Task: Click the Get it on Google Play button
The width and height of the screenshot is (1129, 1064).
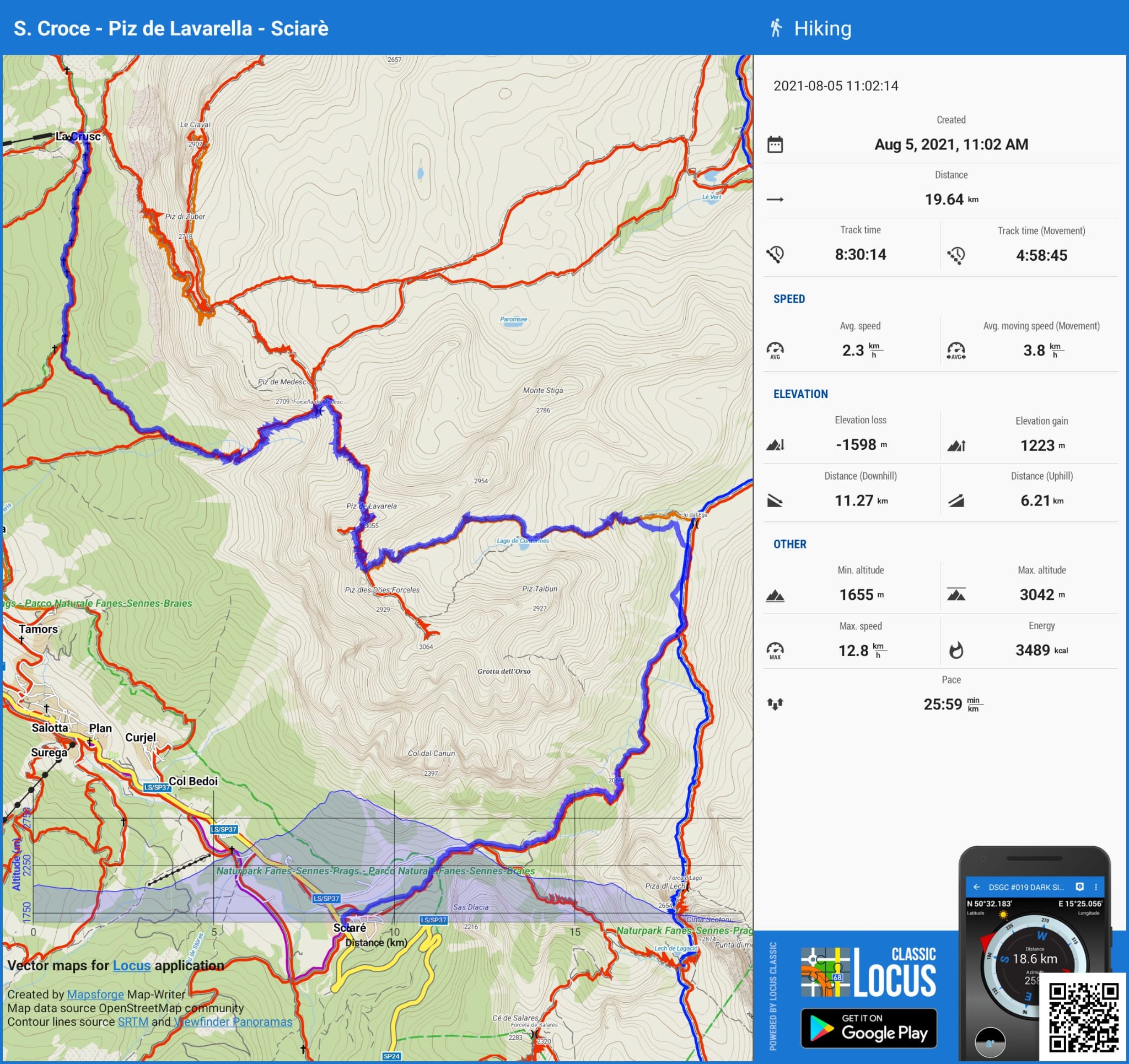Action: click(x=868, y=1028)
